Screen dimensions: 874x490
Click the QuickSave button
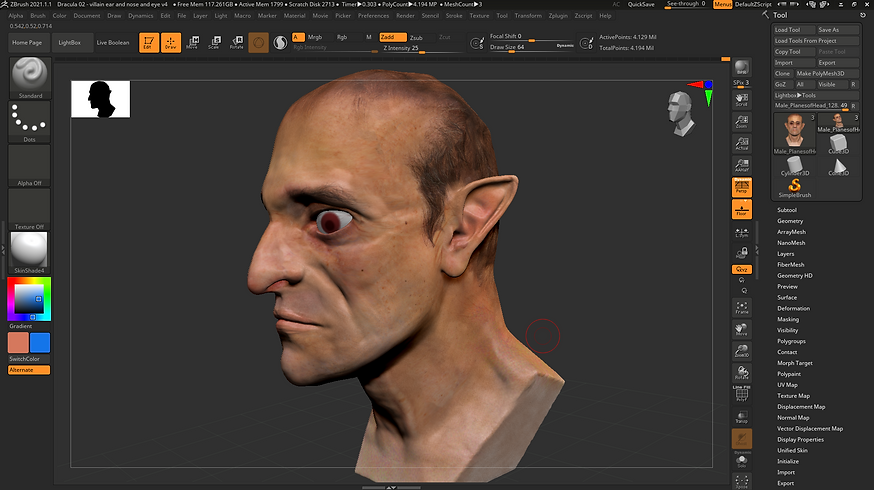click(x=641, y=4)
